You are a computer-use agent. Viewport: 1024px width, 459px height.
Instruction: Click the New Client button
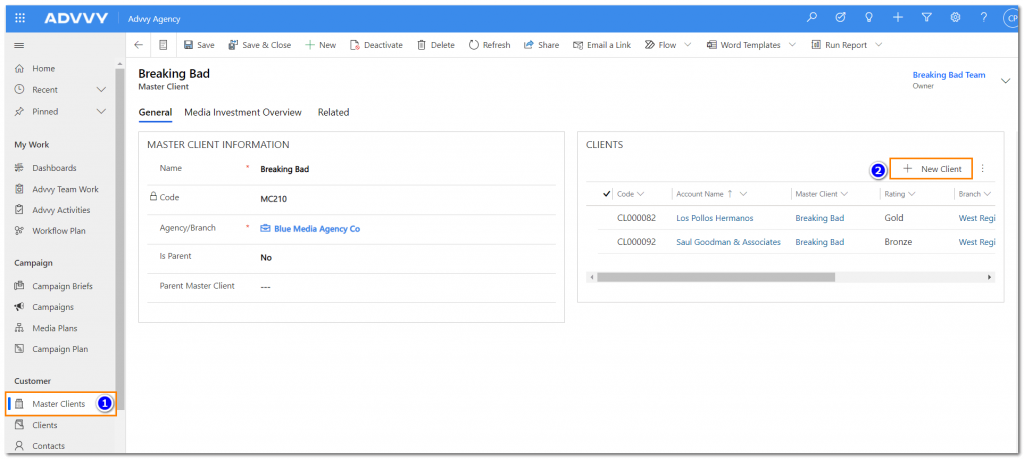click(x=931, y=170)
